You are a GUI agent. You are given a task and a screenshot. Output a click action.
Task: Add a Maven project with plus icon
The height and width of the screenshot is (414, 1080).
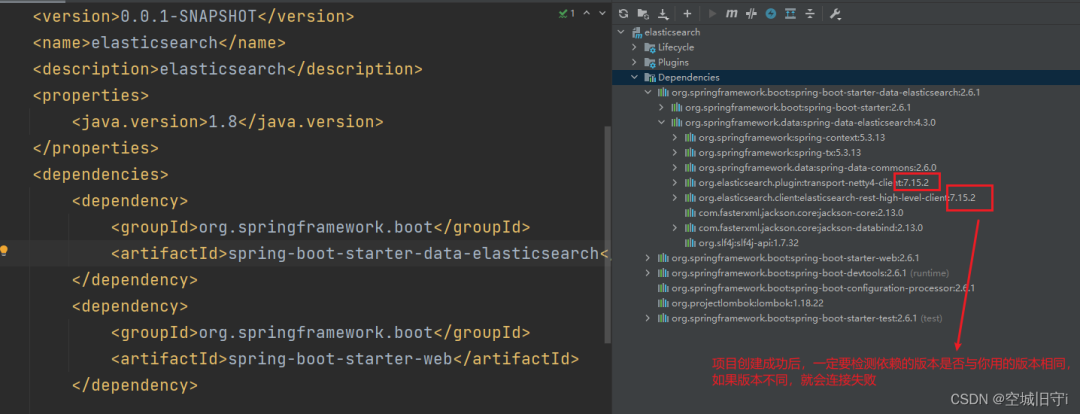tap(687, 14)
